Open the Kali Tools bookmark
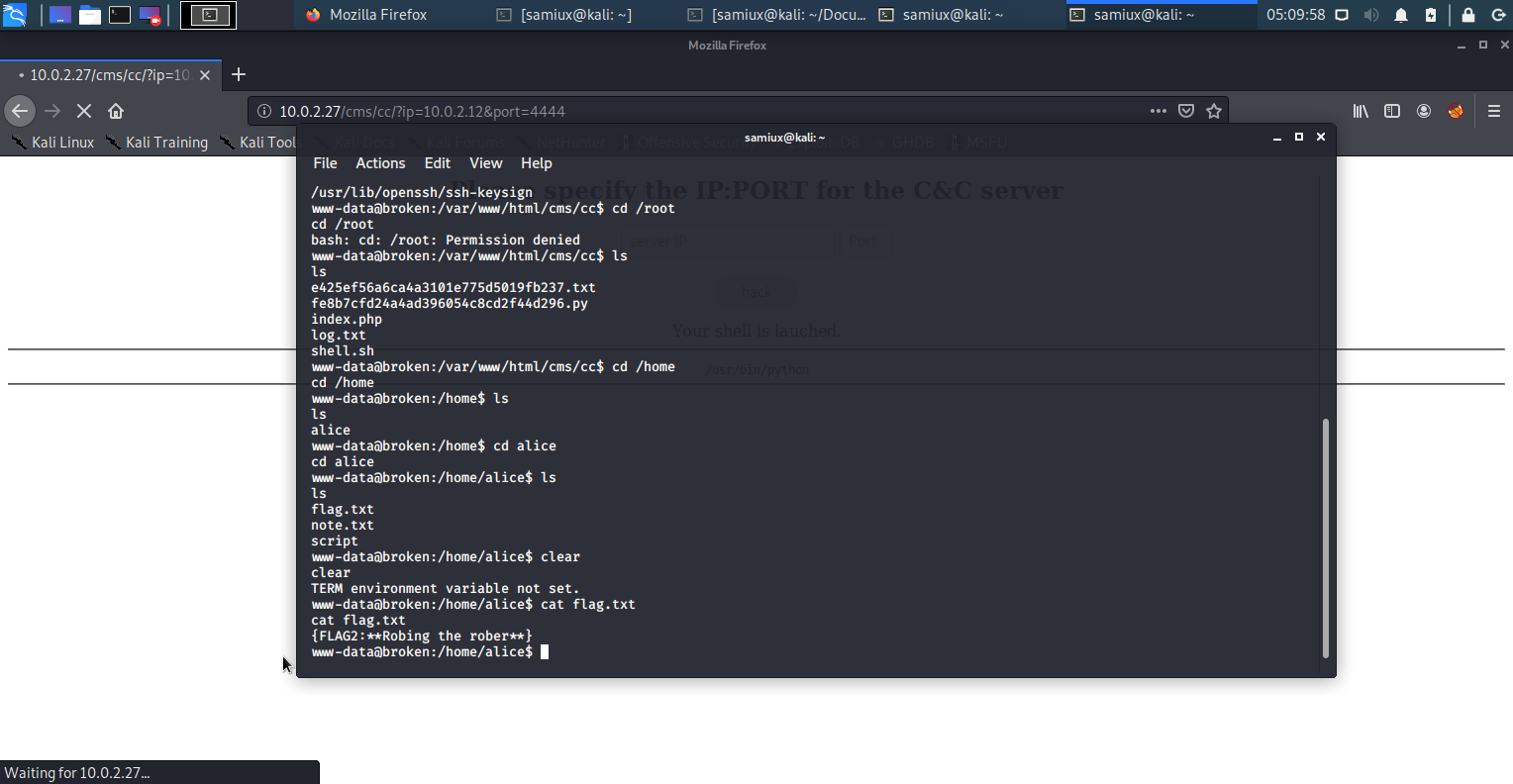The width and height of the screenshot is (1513, 784). (x=257, y=143)
